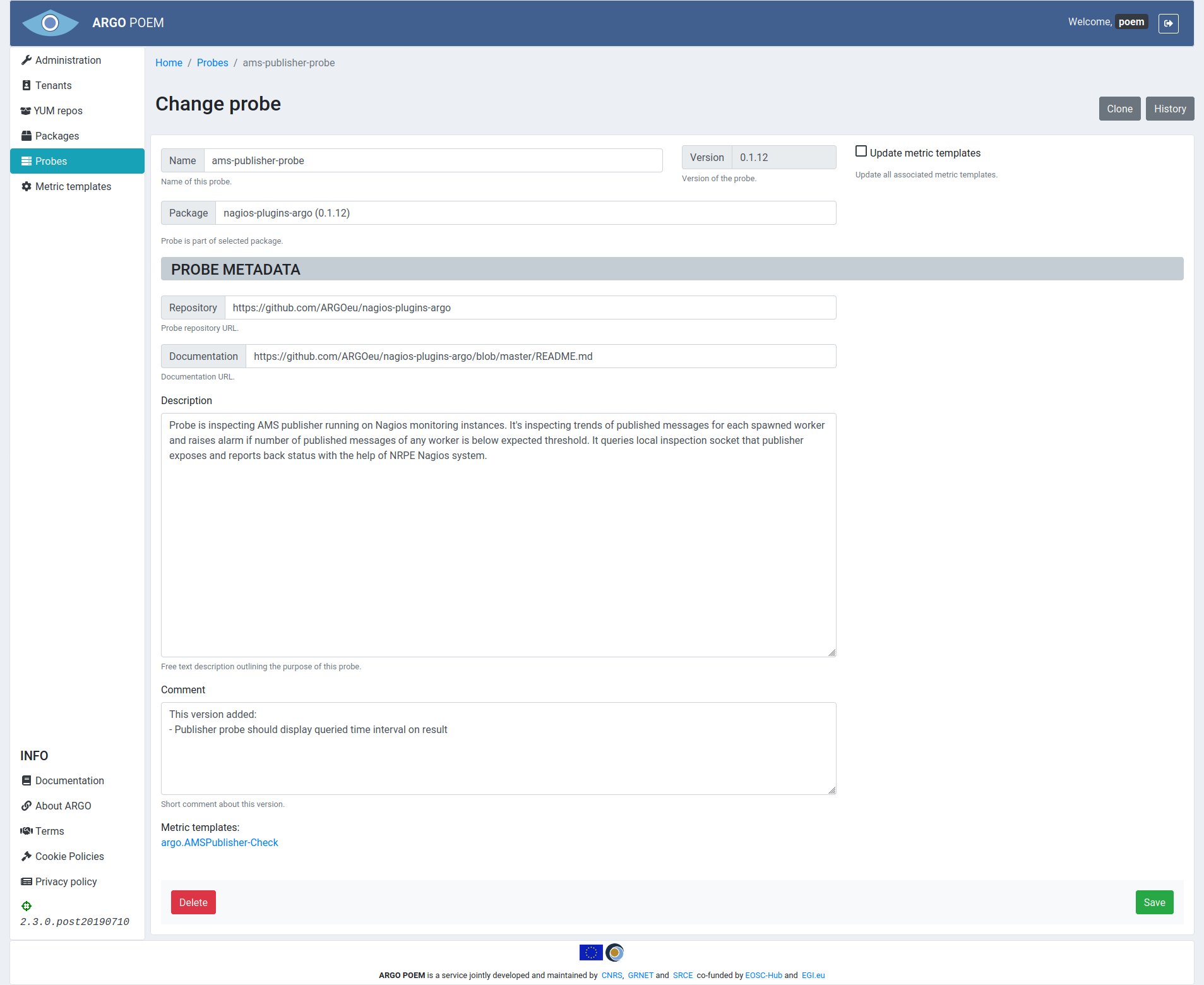Click the ARGO POEM eye logo
The image size is (1204, 985).
click(x=51, y=23)
